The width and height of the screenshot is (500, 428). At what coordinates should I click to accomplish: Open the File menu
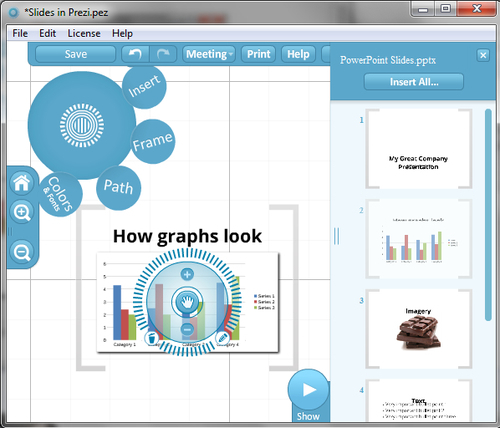(20, 33)
